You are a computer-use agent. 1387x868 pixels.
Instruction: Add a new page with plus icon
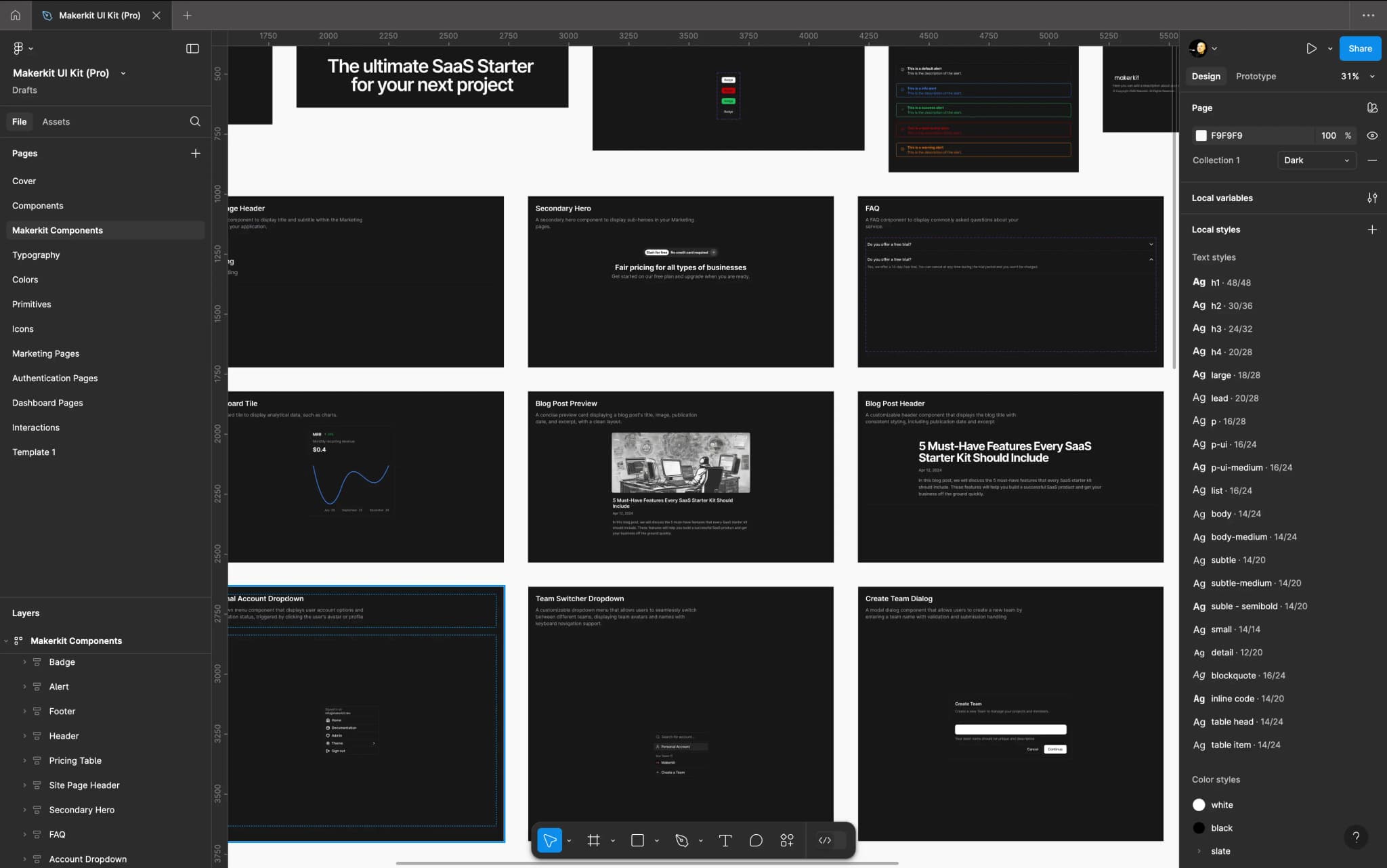(195, 154)
